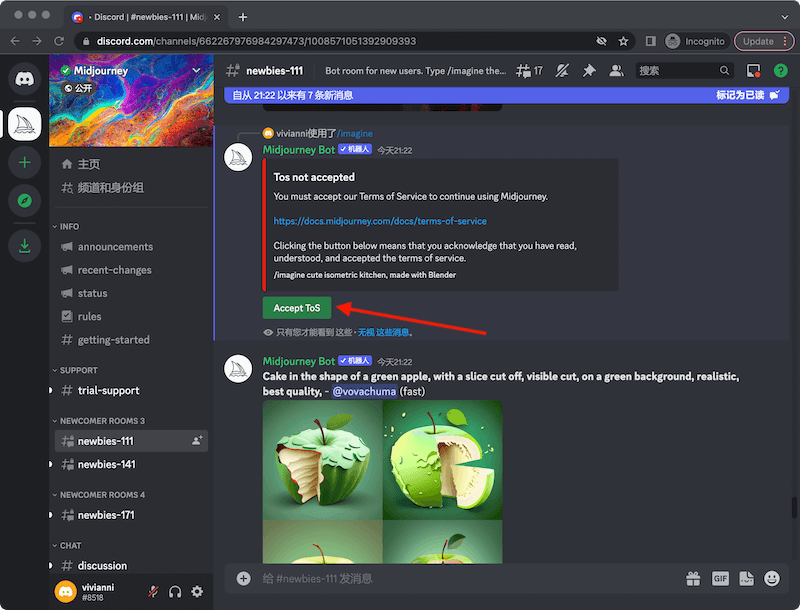Collapse the SUPPORT category
Screen dimensions: 800x610
tap(78, 370)
